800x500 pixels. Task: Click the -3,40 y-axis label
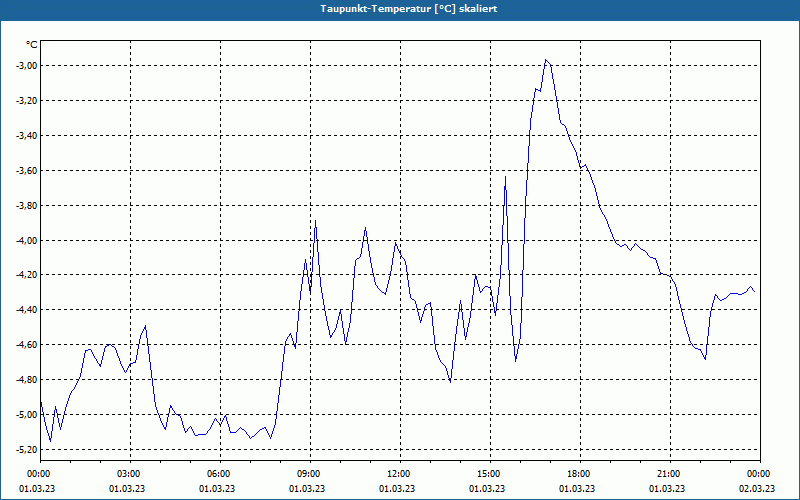(x=28, y=135)
